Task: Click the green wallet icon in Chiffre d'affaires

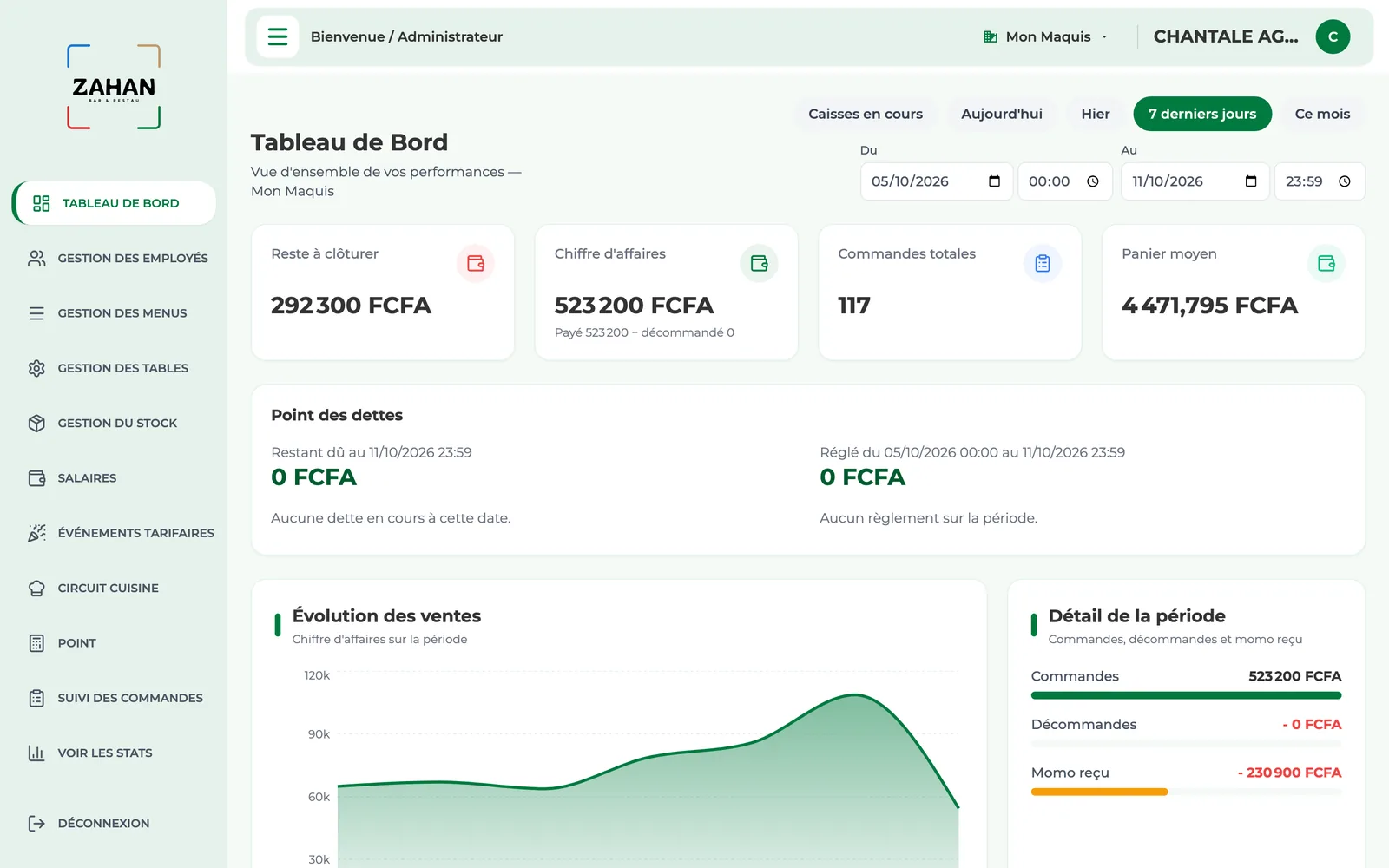Action: coord(759,263)
